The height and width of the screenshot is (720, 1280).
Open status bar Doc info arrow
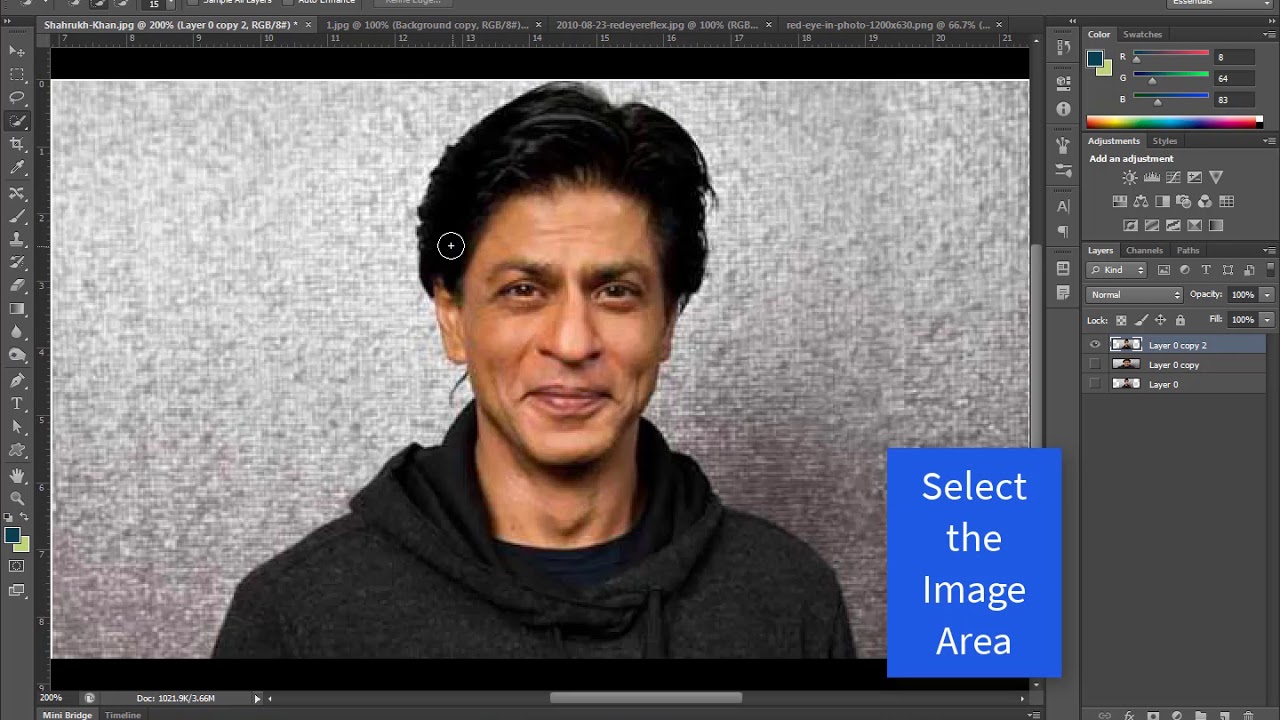257,698
